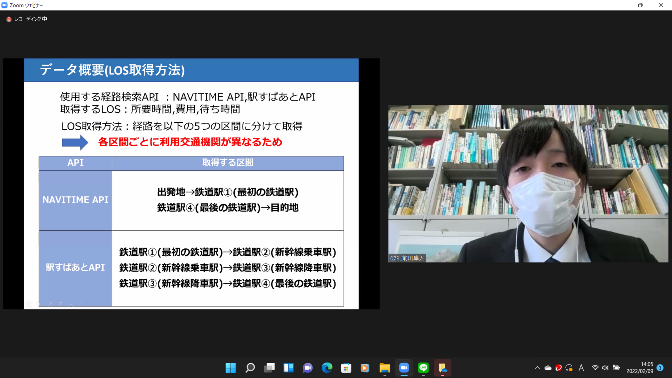672x378 pixels.
Task: Switch to Zoom app in taskbar
Action: 404,368
